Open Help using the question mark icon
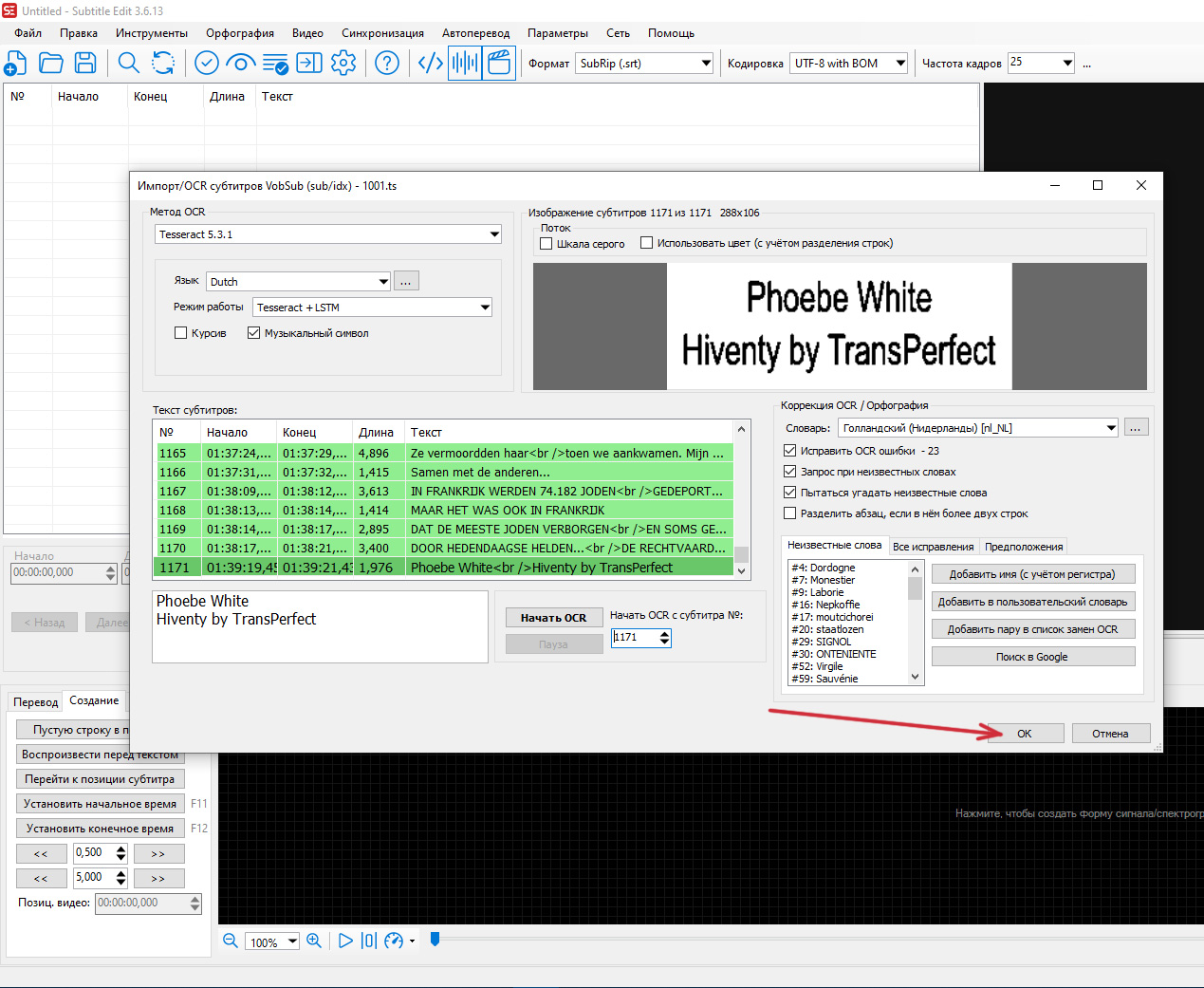This screenshot has height=988, width=1204. click(x=386, y=63)
